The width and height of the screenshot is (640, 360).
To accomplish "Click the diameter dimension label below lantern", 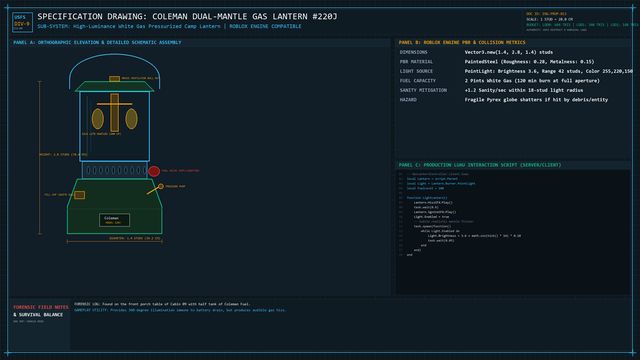I will pos(135,238).
